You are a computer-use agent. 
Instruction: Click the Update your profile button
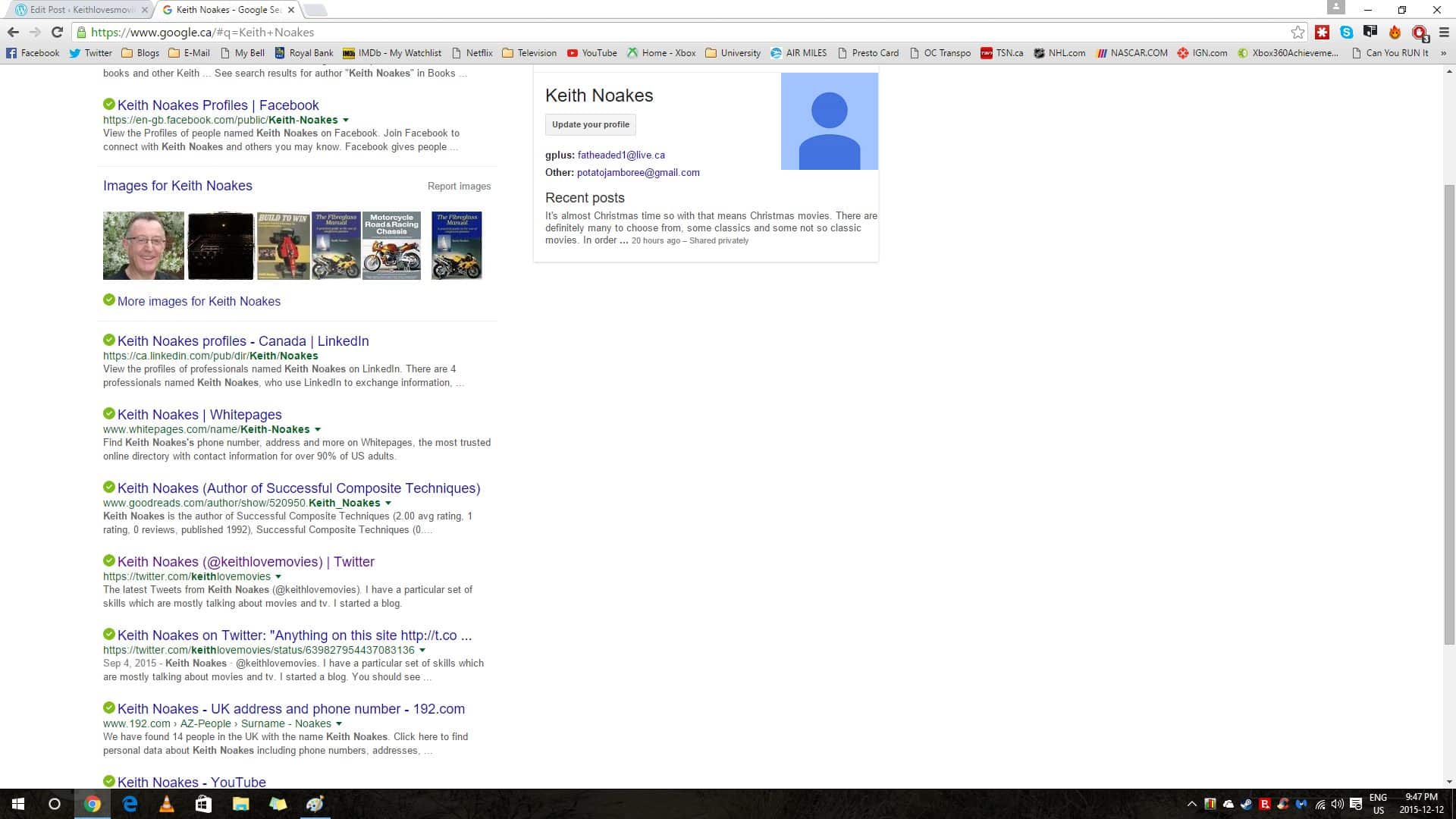click(590, 124)
